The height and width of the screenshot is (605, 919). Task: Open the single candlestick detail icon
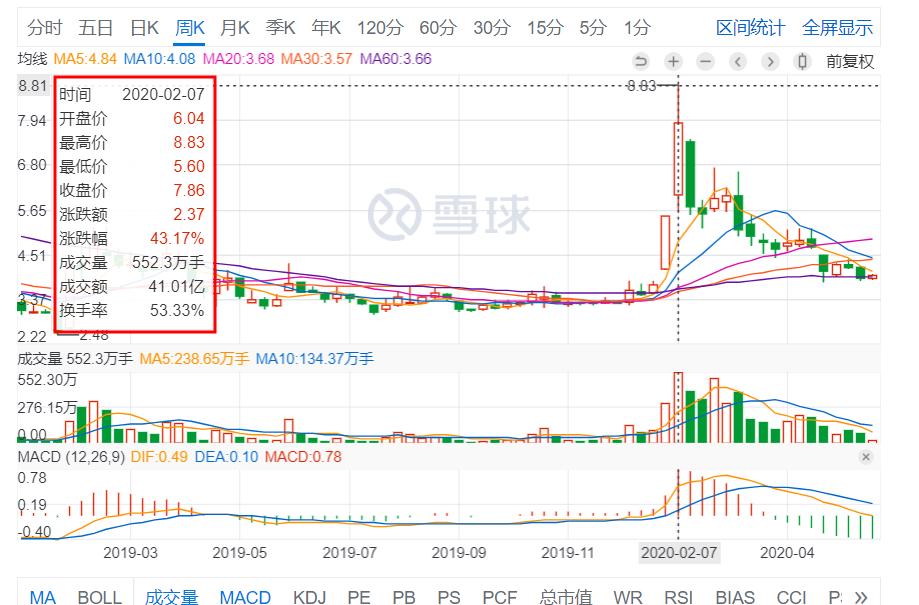[802, 61]
